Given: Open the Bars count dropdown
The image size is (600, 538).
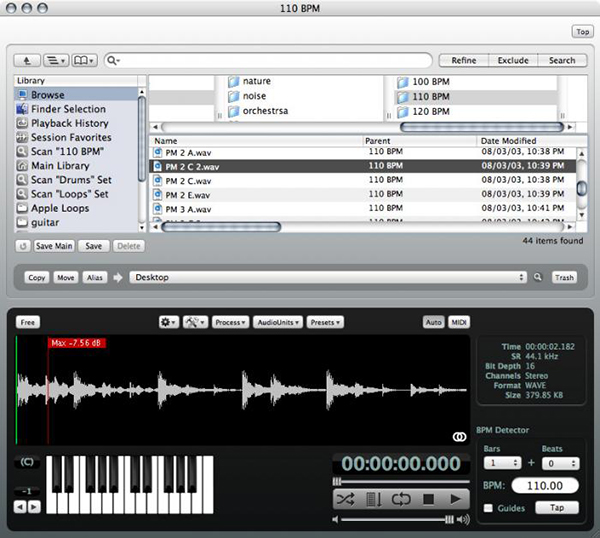Looking at the screenshot, I should [501, 464].
